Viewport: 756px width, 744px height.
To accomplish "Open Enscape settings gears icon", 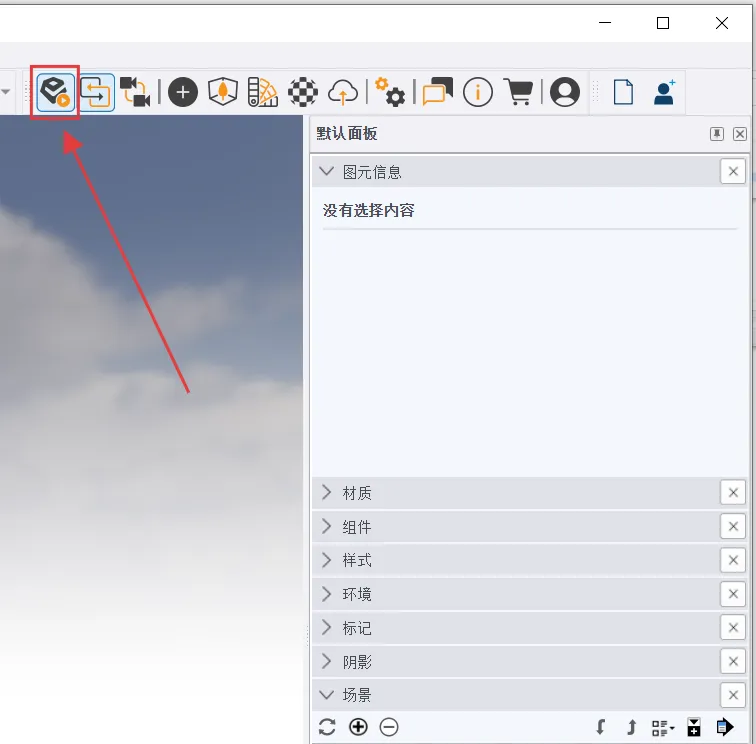I will pyautogui.click(x=390, y=92).
